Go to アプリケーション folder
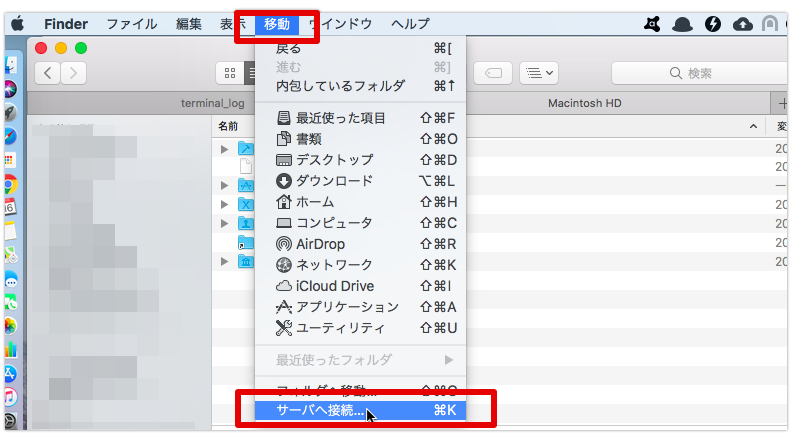The height and width of the screenshot is (436, 792). pos(361,307)
